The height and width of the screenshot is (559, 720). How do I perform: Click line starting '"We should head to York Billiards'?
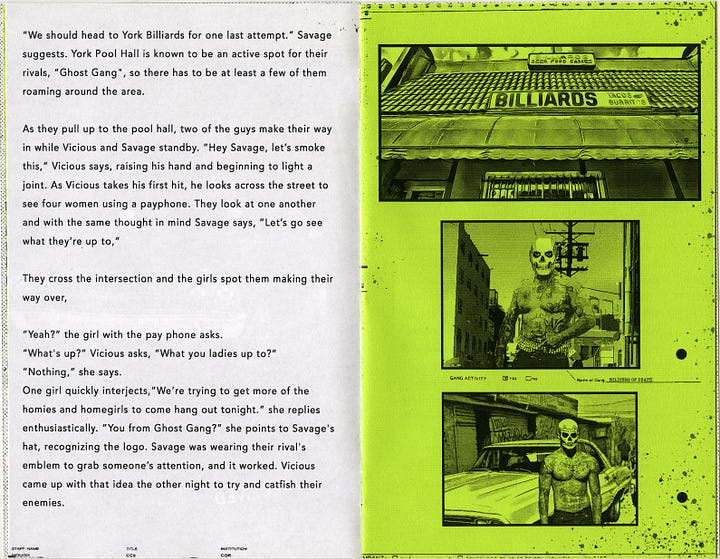pyautogui.click(x=177, y=35)
